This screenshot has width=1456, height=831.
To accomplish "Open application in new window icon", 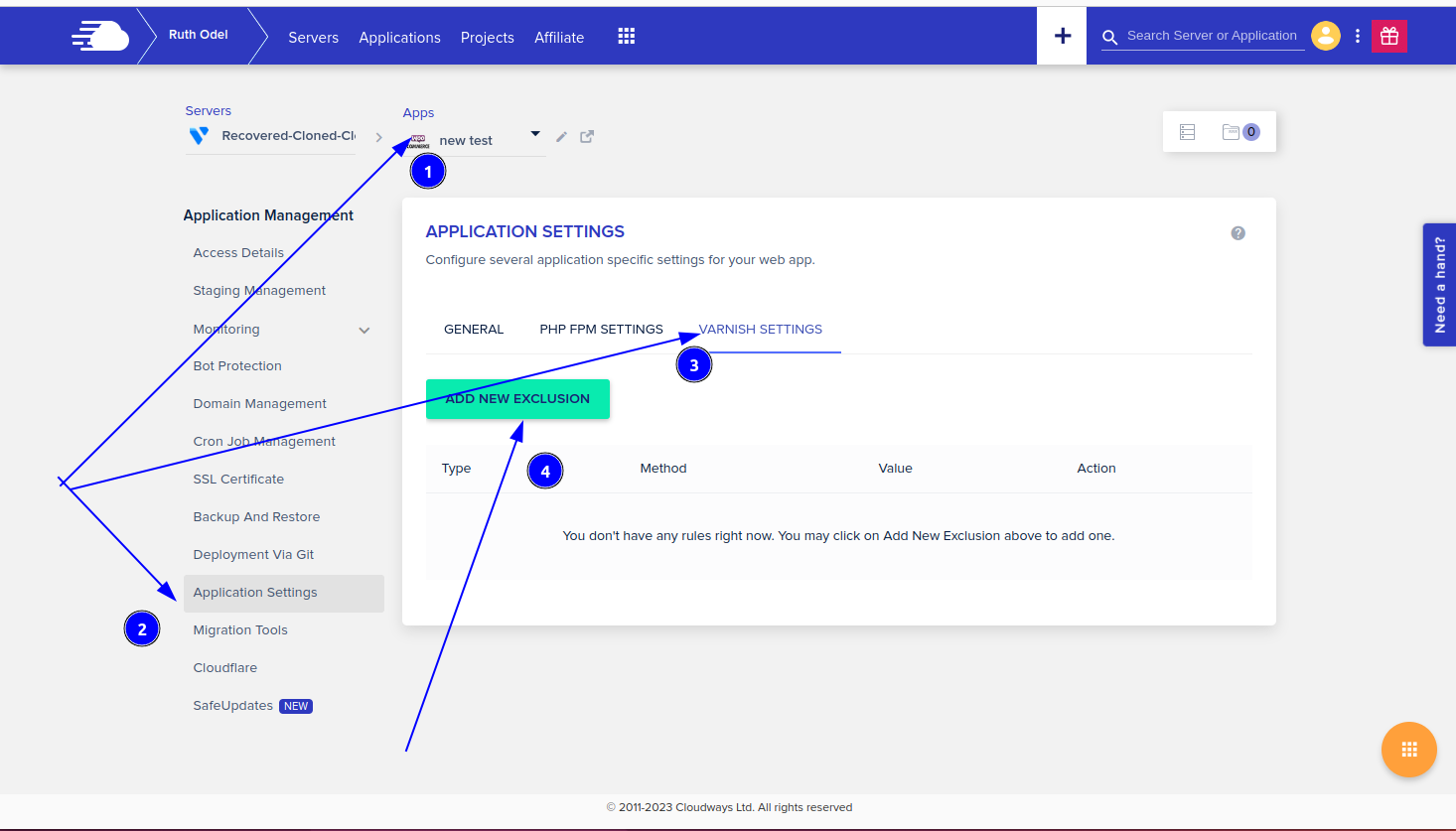I will pos(587,137).
